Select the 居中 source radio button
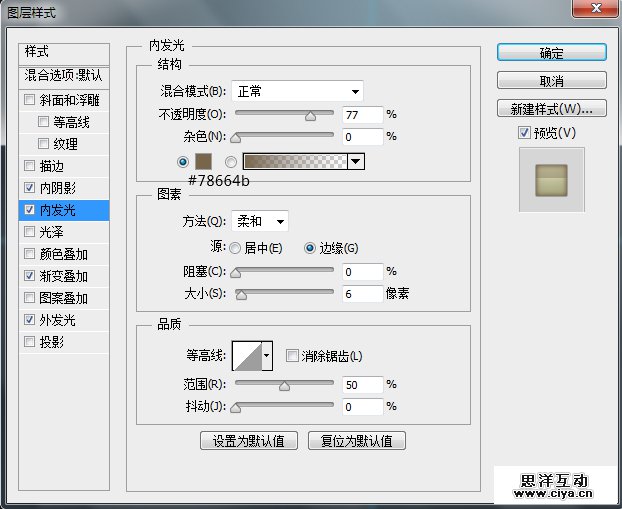The image size is (622, 509). click(x=236, y=248)
